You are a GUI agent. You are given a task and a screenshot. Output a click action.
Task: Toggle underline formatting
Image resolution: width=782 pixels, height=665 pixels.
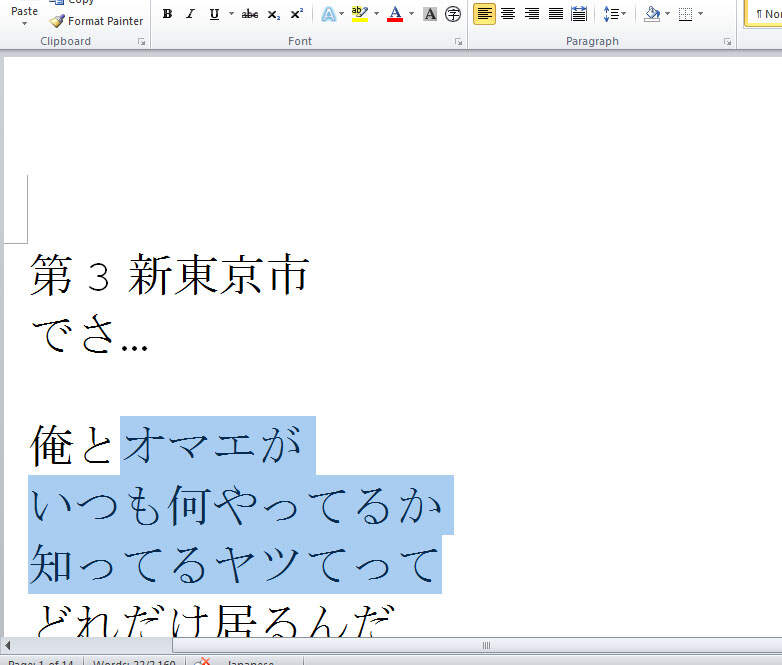214,14
